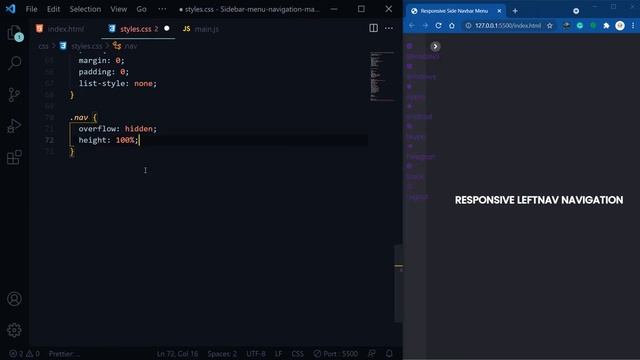Open the File menu
The width and height of the screenshot is (640, 360).
[31, 9]
